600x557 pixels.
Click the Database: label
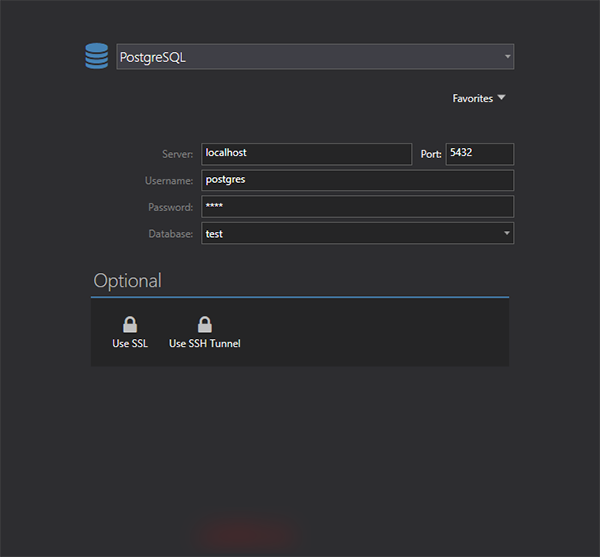[171, 233]
